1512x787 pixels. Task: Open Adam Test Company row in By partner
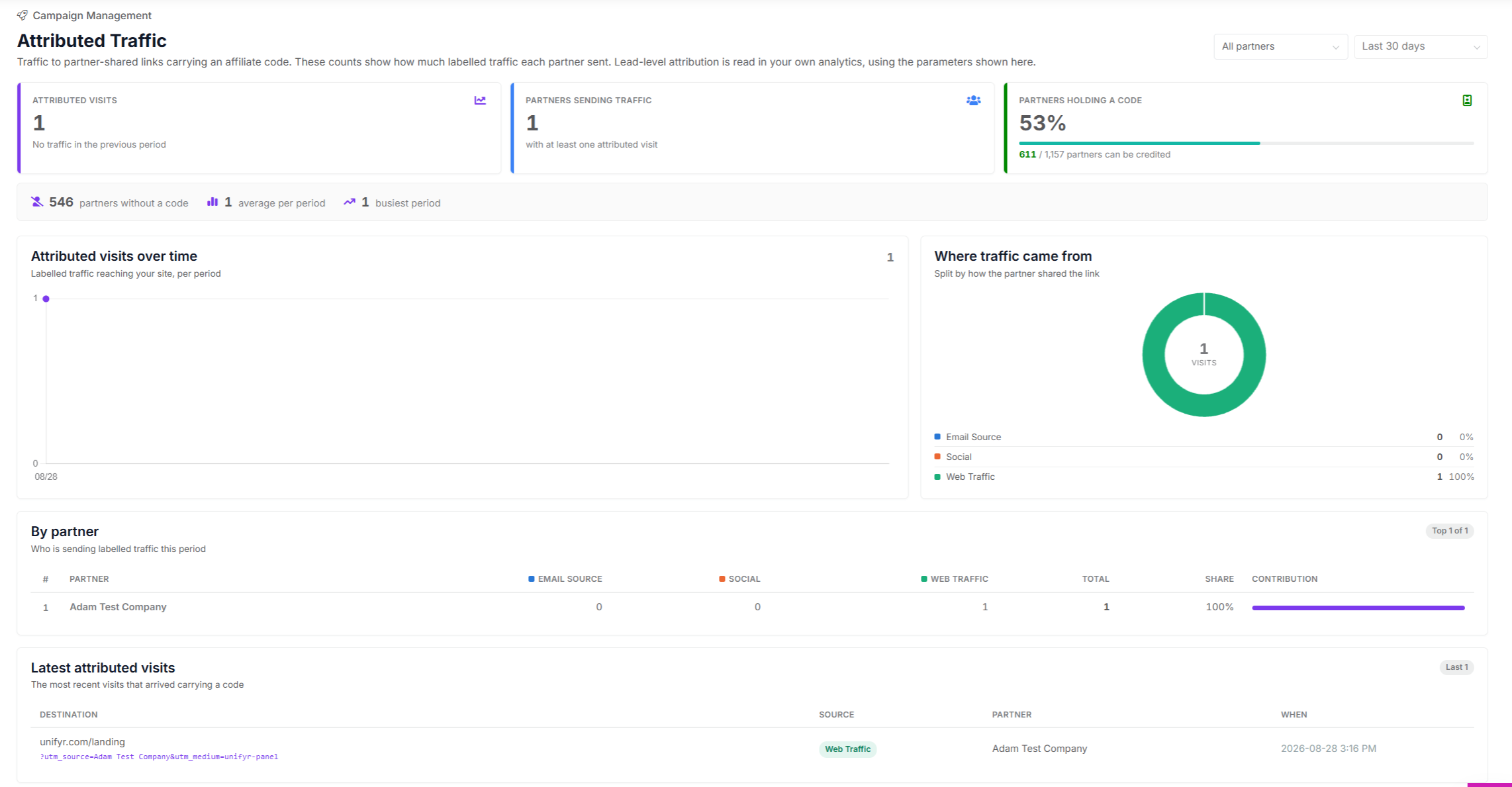click(752, 607)
